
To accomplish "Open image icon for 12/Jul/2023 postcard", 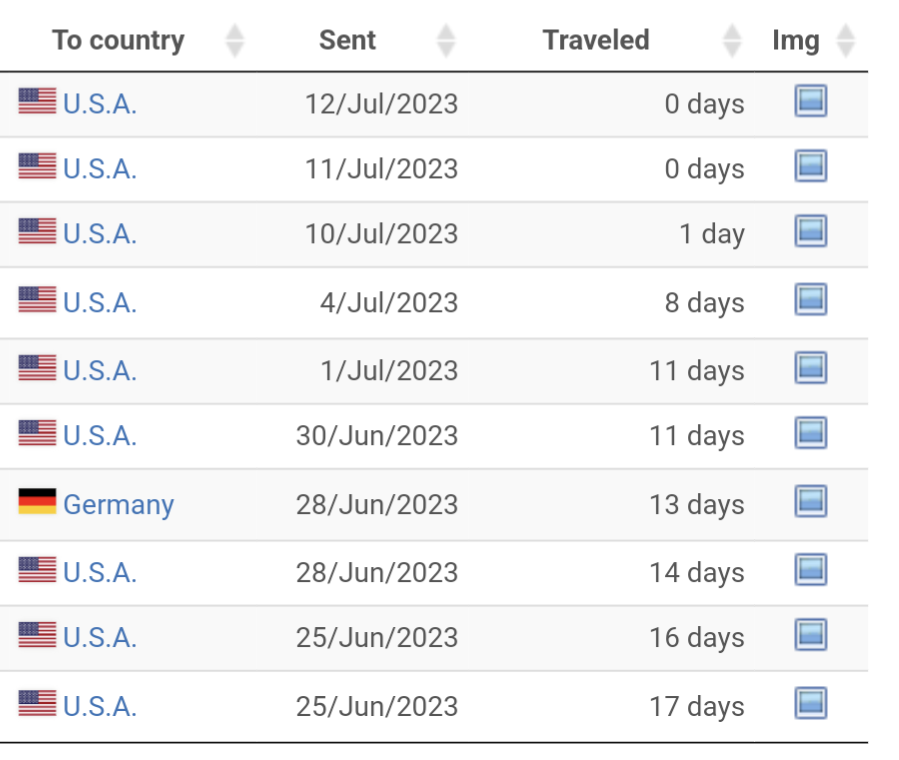I will click(810, 100).
